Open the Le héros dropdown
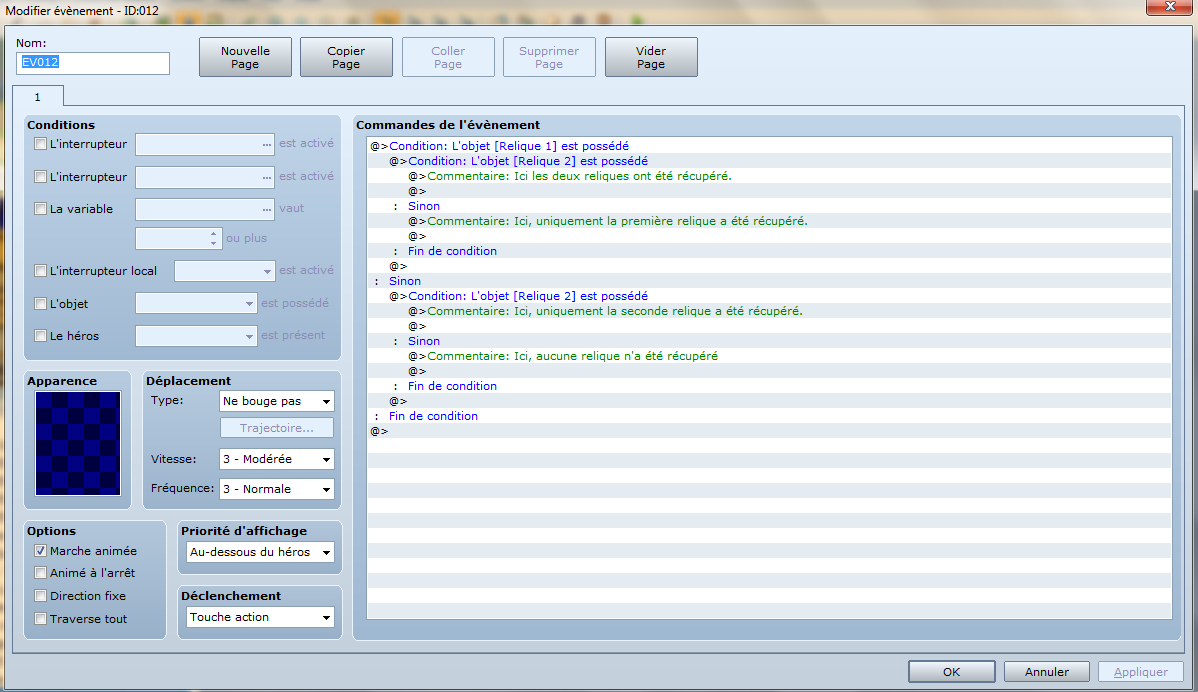The width and height of the screenshot is (1198, 692). 196,336
